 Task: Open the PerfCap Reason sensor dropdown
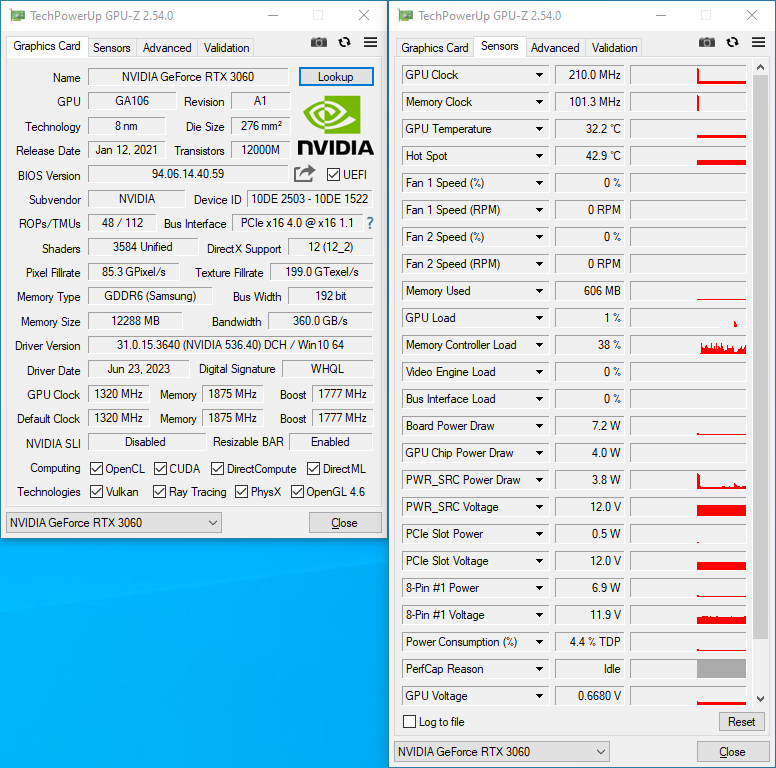click(539, 669)
